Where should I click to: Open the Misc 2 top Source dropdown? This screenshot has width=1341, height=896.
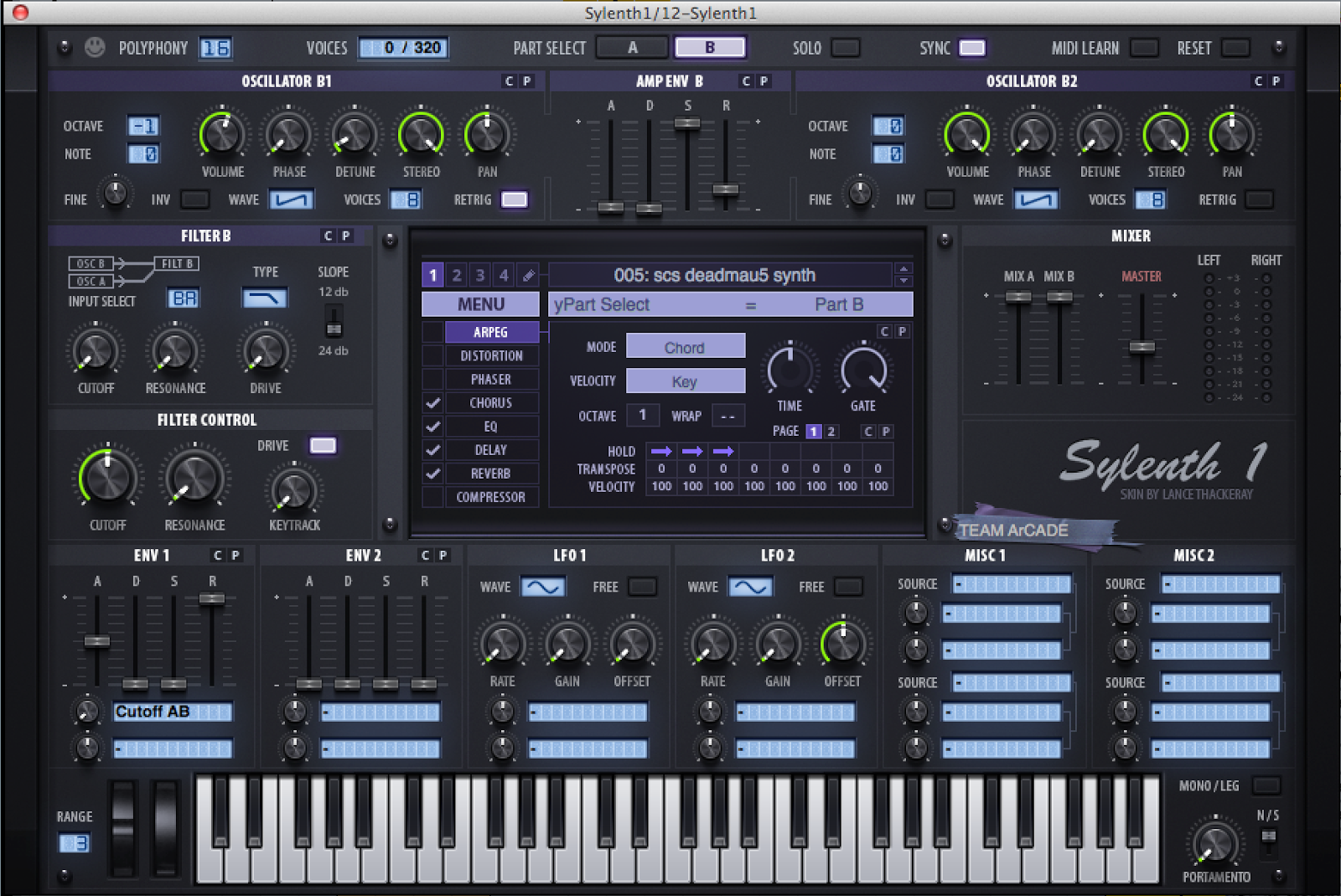point(1220,584)
